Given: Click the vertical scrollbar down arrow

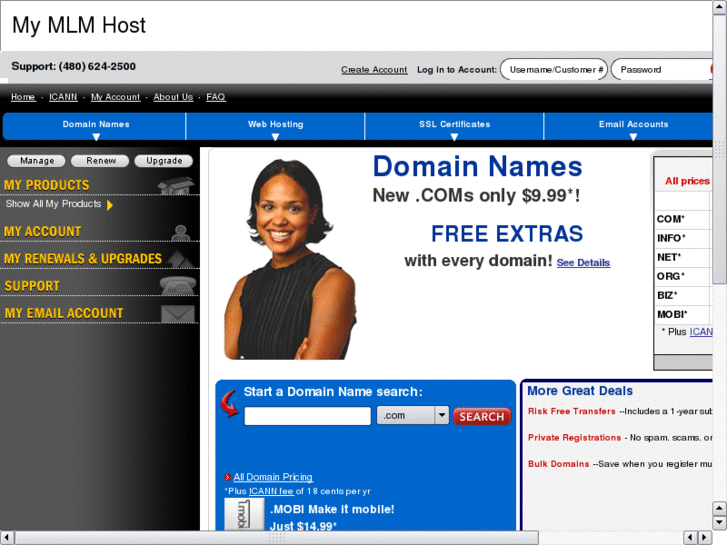Looking at the screenshot, I should click(720, 523).
